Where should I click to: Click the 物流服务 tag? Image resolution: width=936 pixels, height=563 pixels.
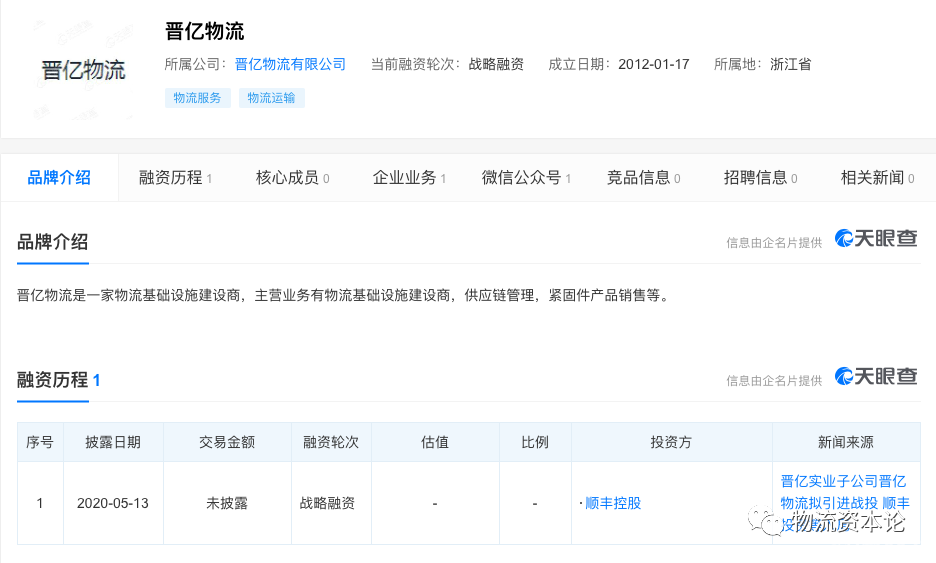[198, 98]
